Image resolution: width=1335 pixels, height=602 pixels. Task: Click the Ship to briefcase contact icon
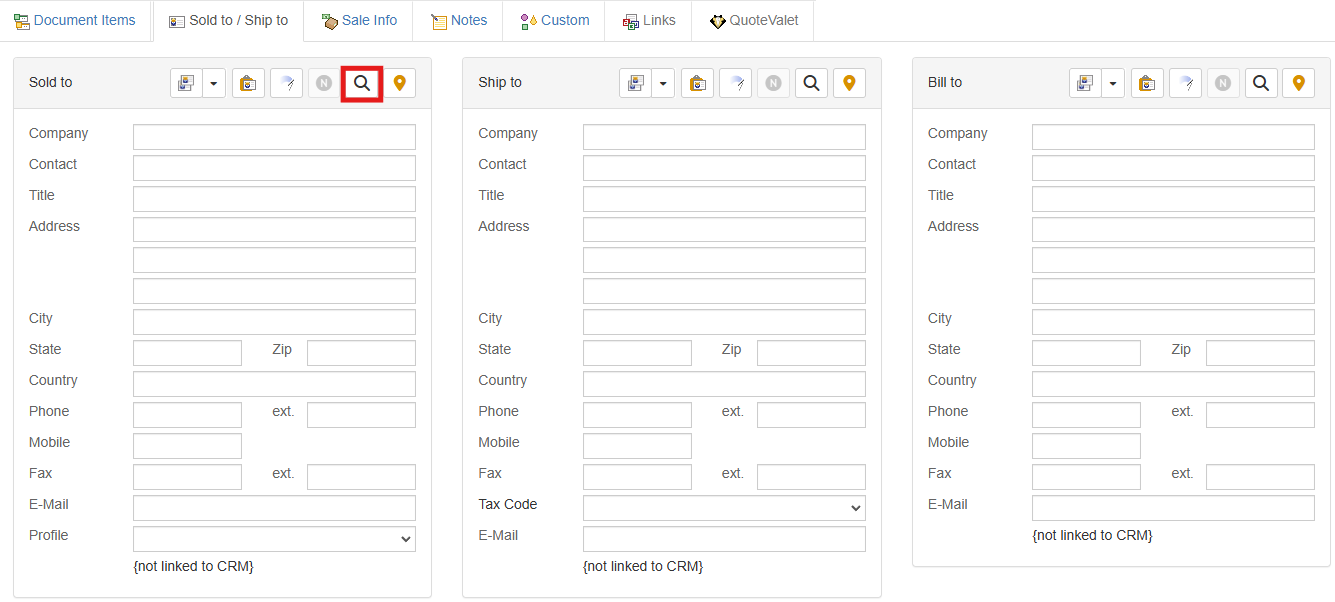[698, 83]
